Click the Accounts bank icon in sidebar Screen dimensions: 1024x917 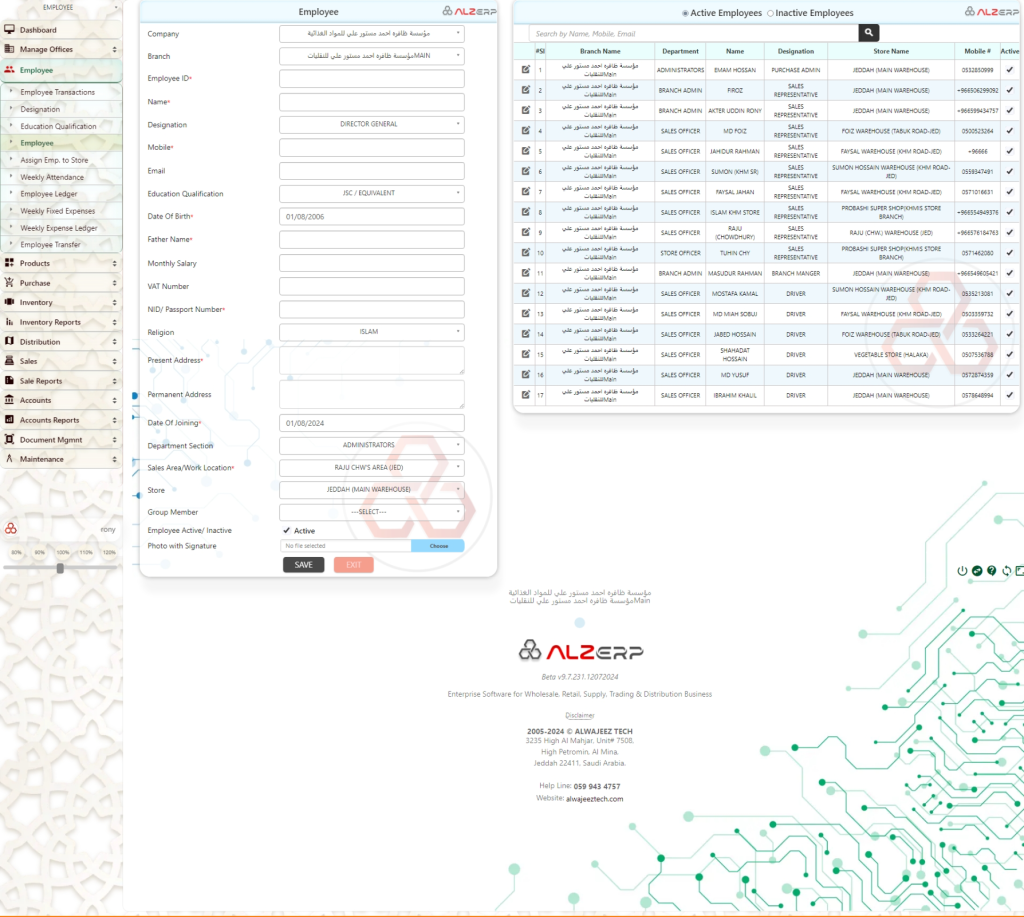click(x=9, y=400)
